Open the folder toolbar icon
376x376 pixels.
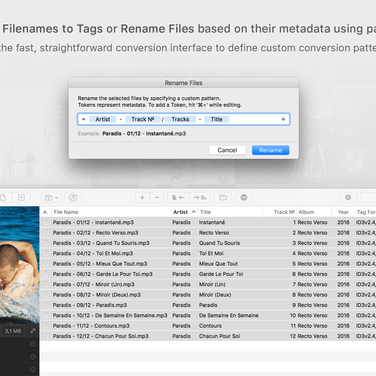click(x=223, y=197)
